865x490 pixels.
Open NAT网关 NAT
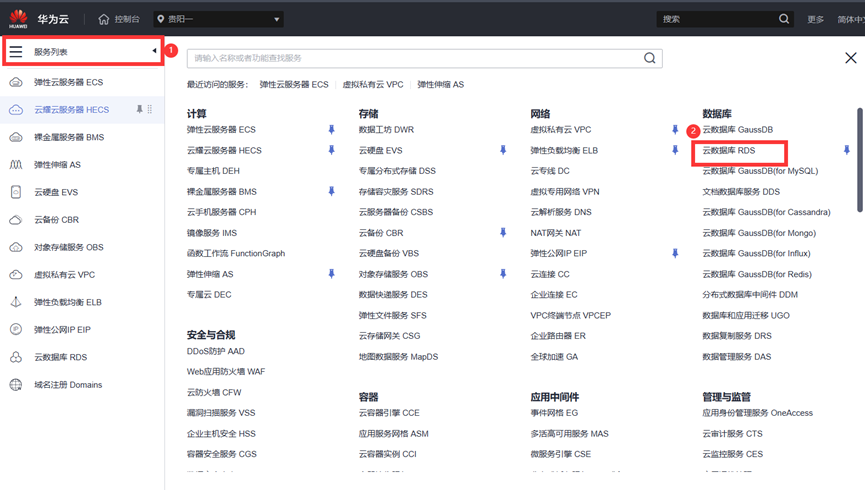[x=556, y=233]
